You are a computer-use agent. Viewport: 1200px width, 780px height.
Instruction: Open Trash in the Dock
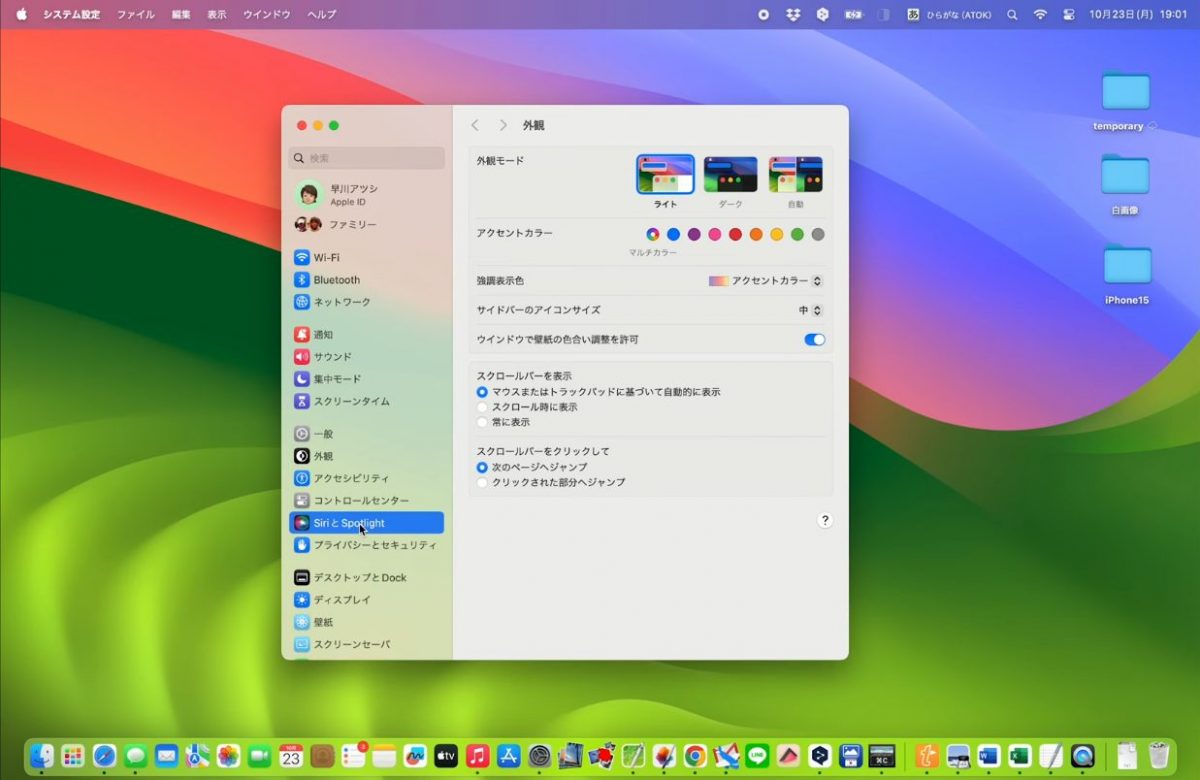pos(1158,756)
